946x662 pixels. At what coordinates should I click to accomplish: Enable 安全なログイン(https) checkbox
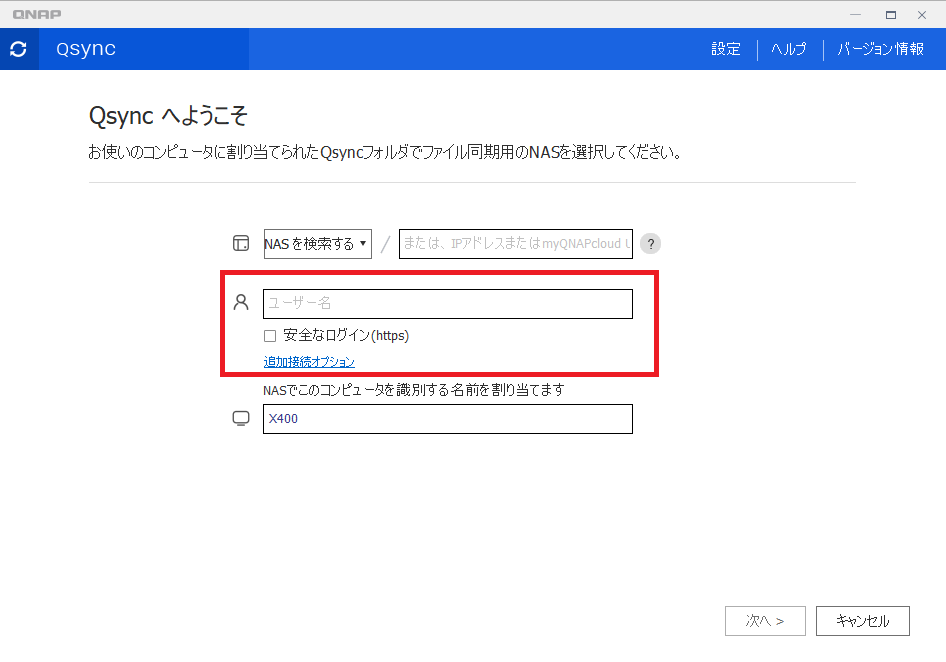[x=270, y=336]
